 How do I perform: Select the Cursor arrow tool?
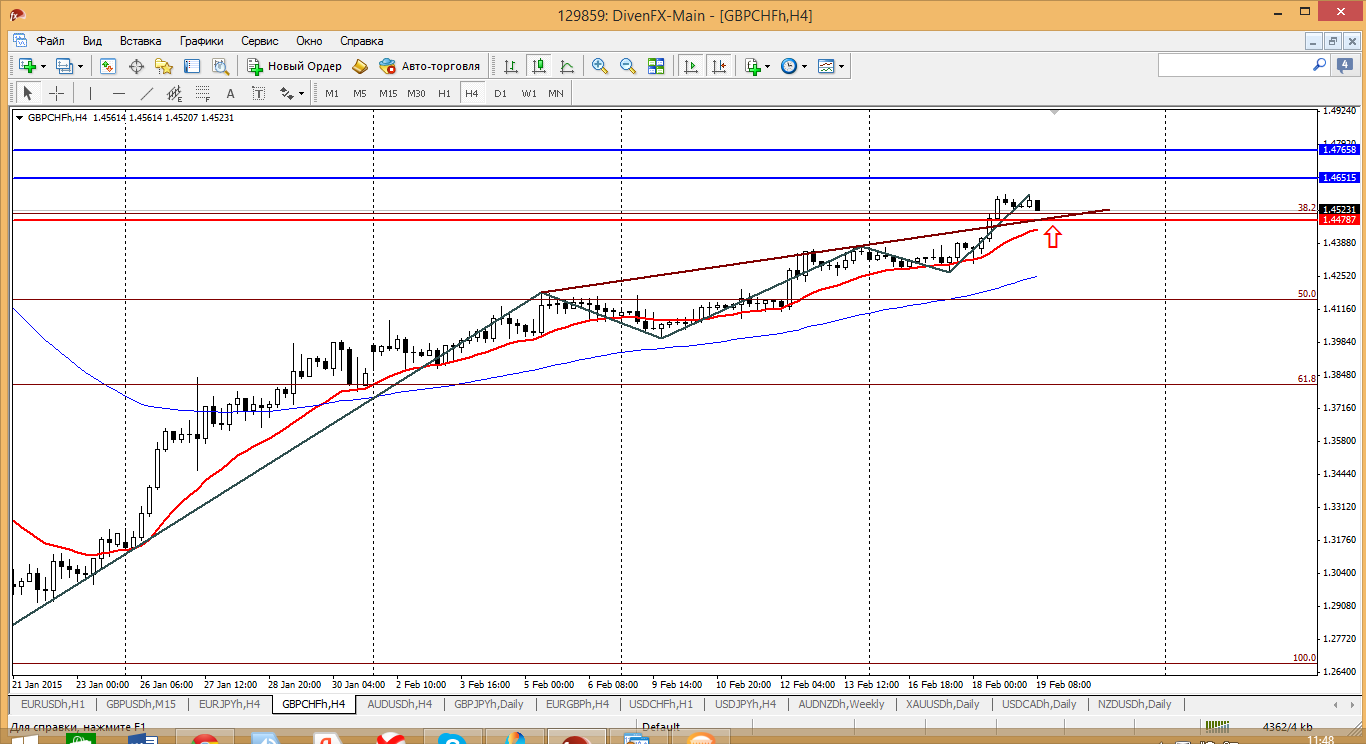coord(28,93)
